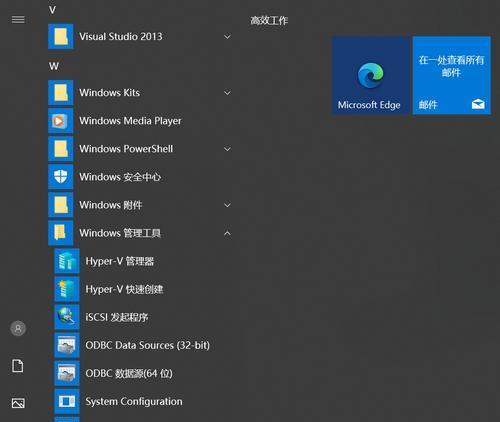Open the Documents sidebar icon
The height and width of the screenshot is (422, 500).
click(x=18, y=366)
